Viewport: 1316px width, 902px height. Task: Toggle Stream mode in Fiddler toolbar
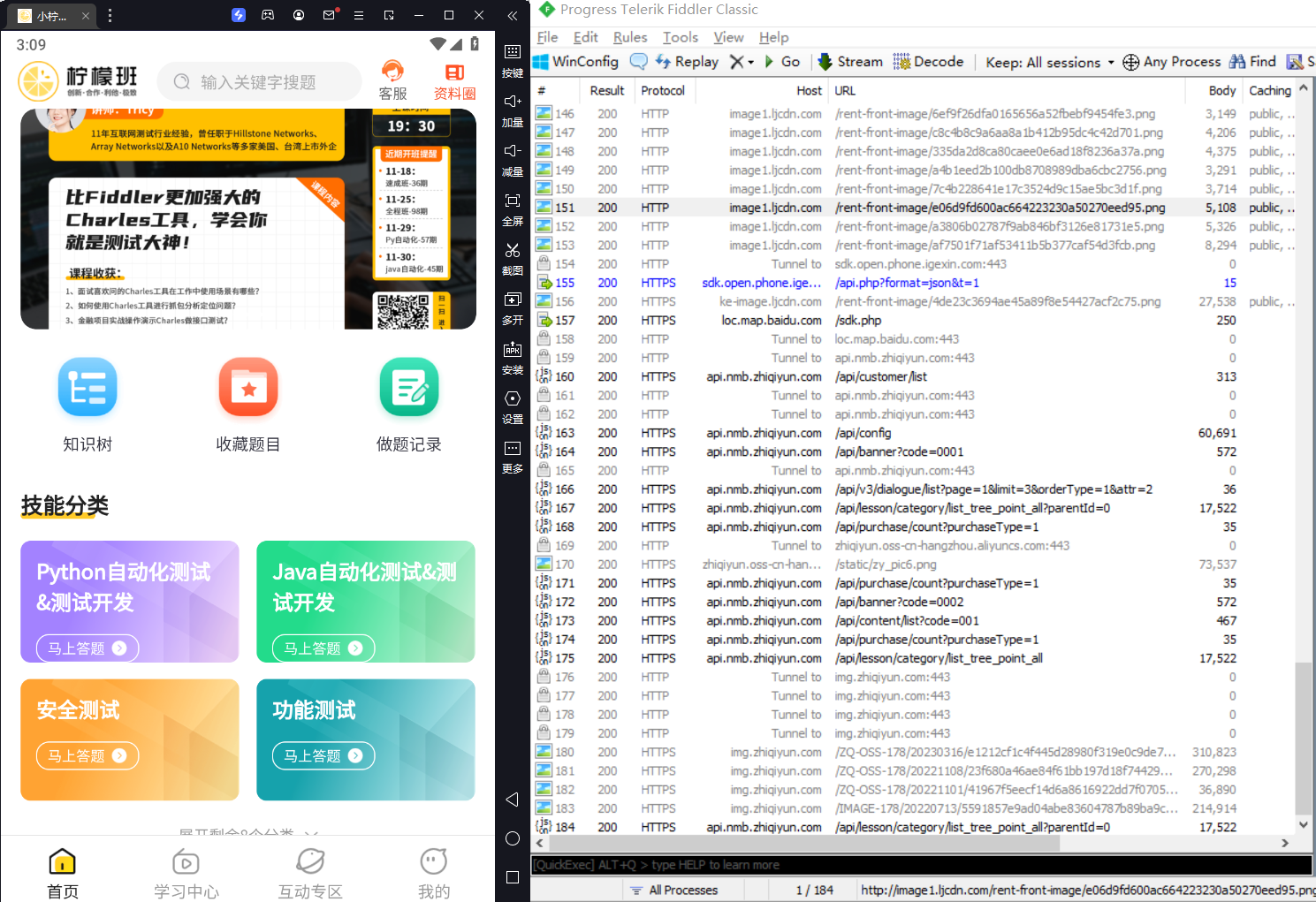[850, 61]
